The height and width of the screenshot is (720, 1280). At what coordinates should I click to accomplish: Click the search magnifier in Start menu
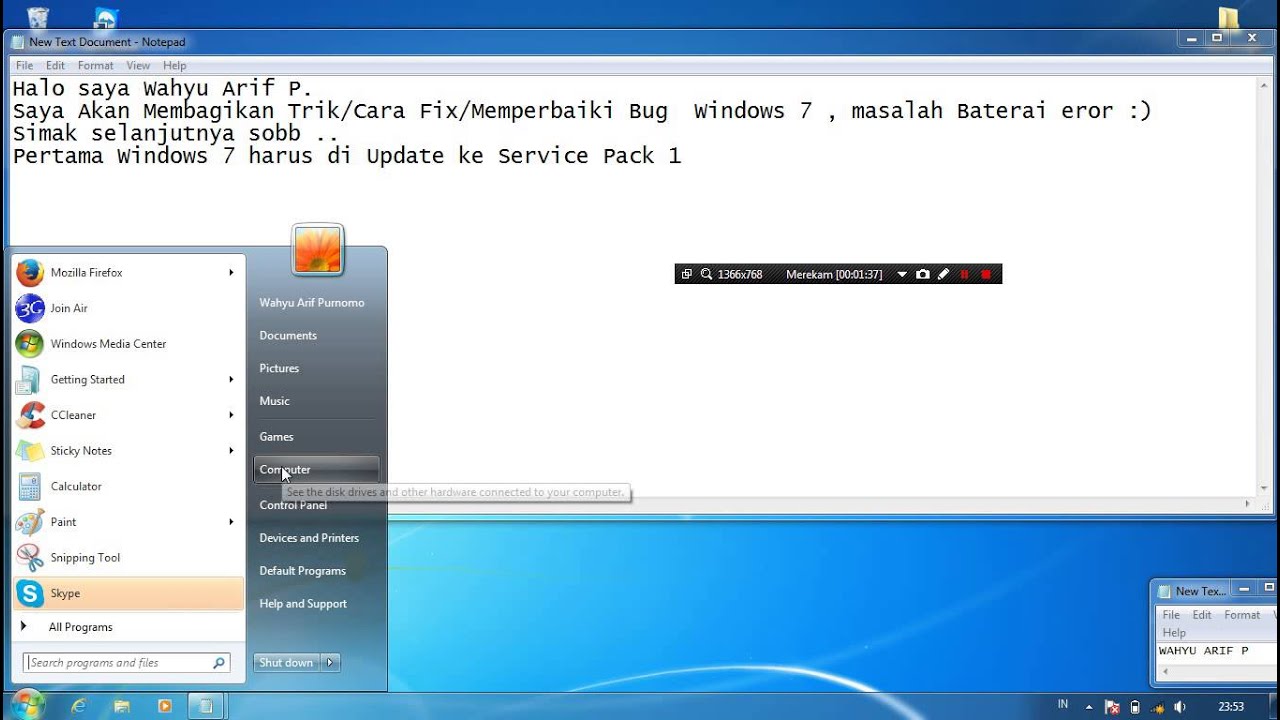(x=219, y=663)
